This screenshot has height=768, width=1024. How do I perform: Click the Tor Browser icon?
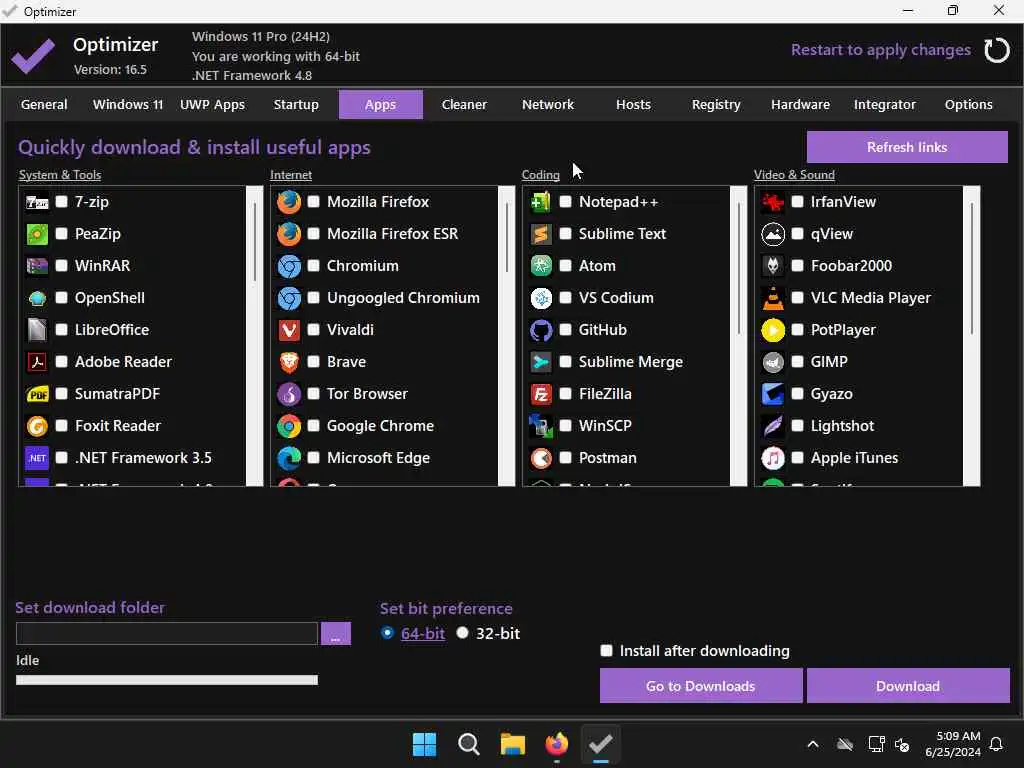pyautogui.click(x=289, y=394)
